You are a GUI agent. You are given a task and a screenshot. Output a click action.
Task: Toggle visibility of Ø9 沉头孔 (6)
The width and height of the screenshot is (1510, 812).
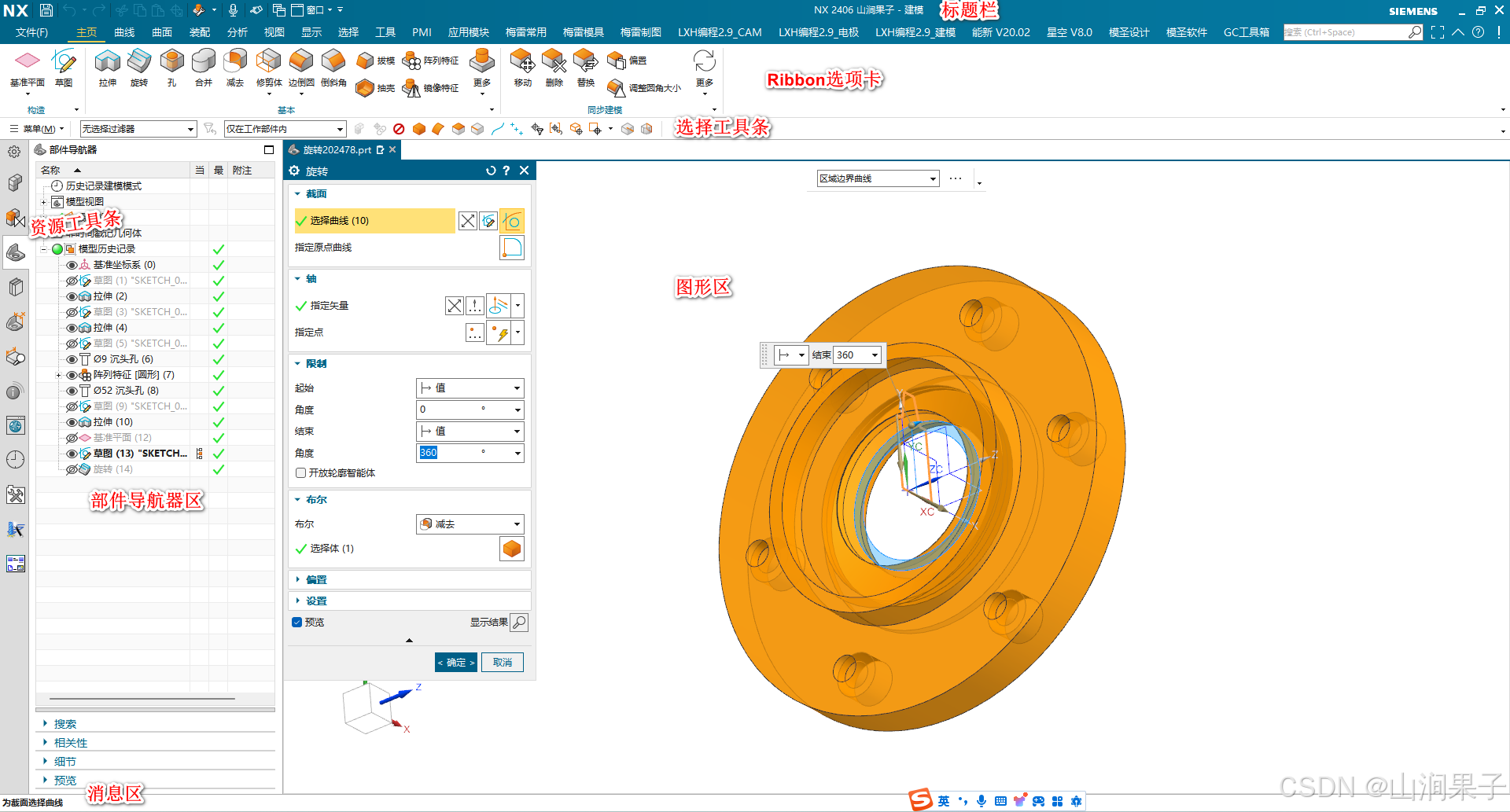[x=72, y=359]
